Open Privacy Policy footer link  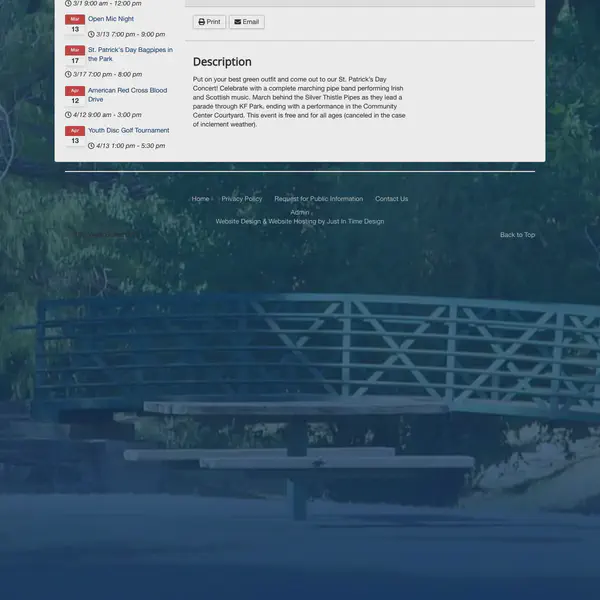tap(242, 199)
